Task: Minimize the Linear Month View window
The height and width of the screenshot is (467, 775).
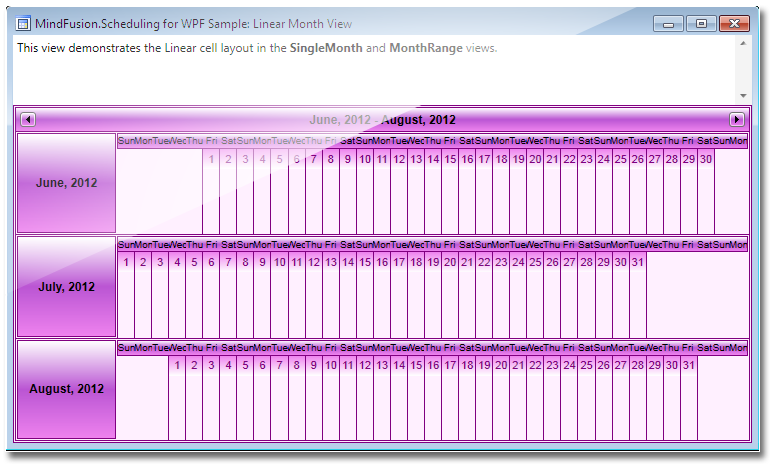Action: 669,23
